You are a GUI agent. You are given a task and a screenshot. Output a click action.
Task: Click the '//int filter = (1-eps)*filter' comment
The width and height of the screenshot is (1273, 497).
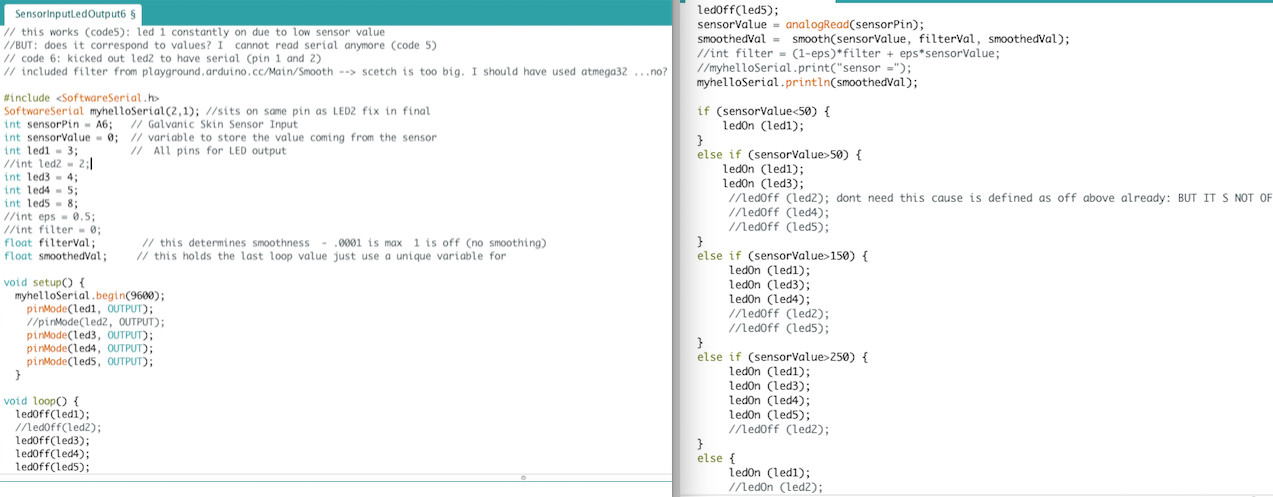(848, 54)
